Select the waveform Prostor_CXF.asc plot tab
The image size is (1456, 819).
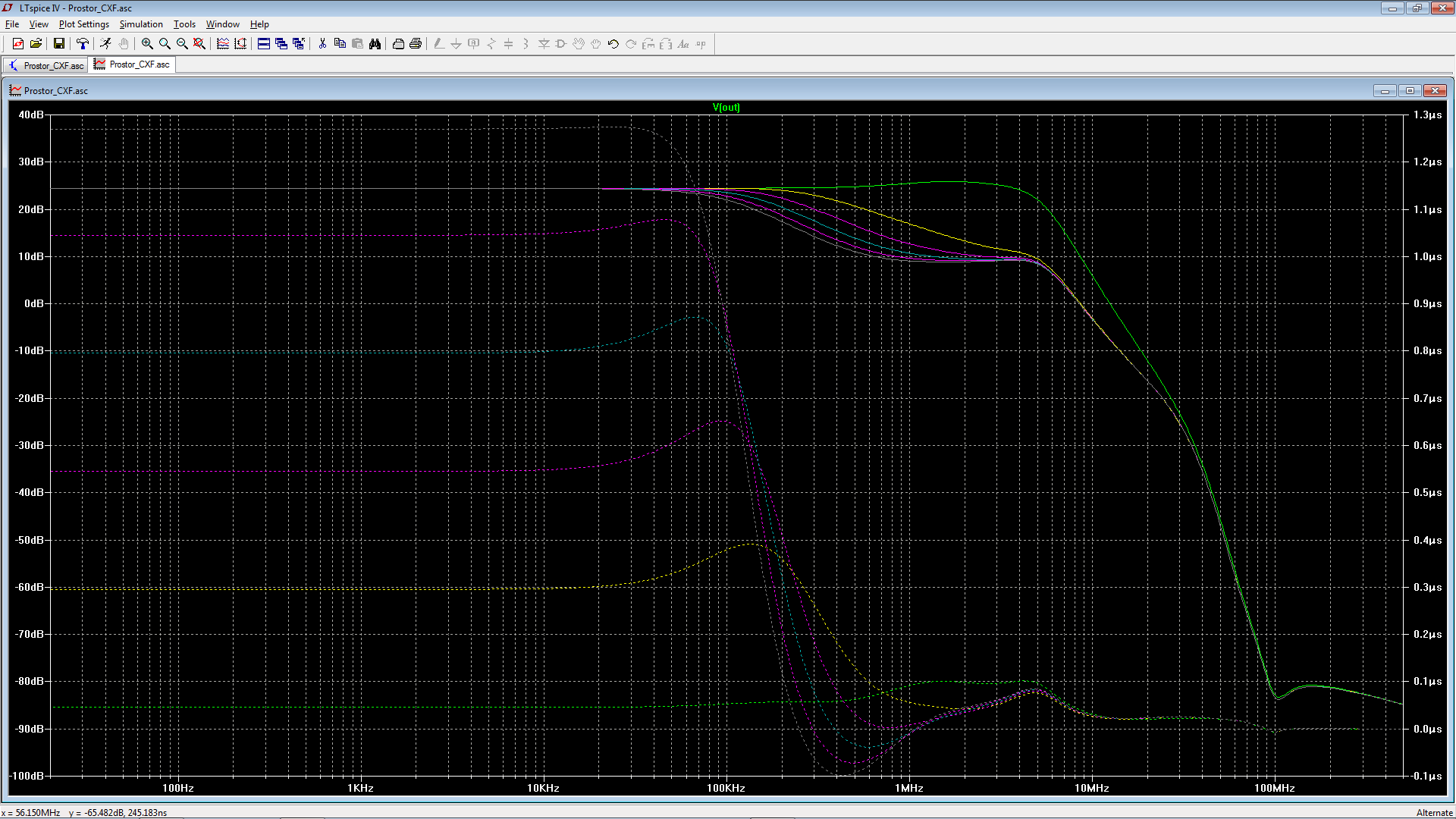click(133, 64)
